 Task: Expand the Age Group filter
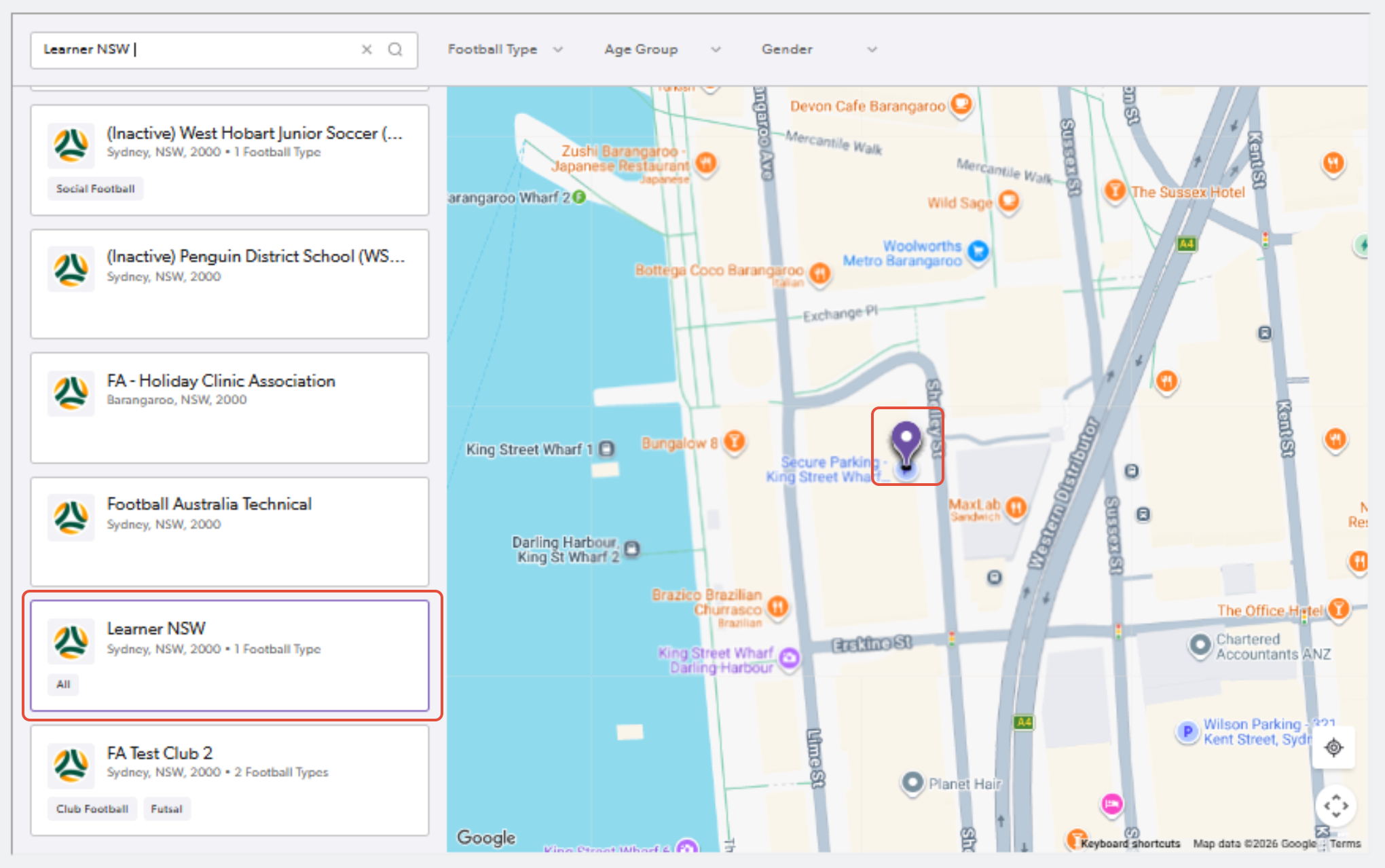663,50
